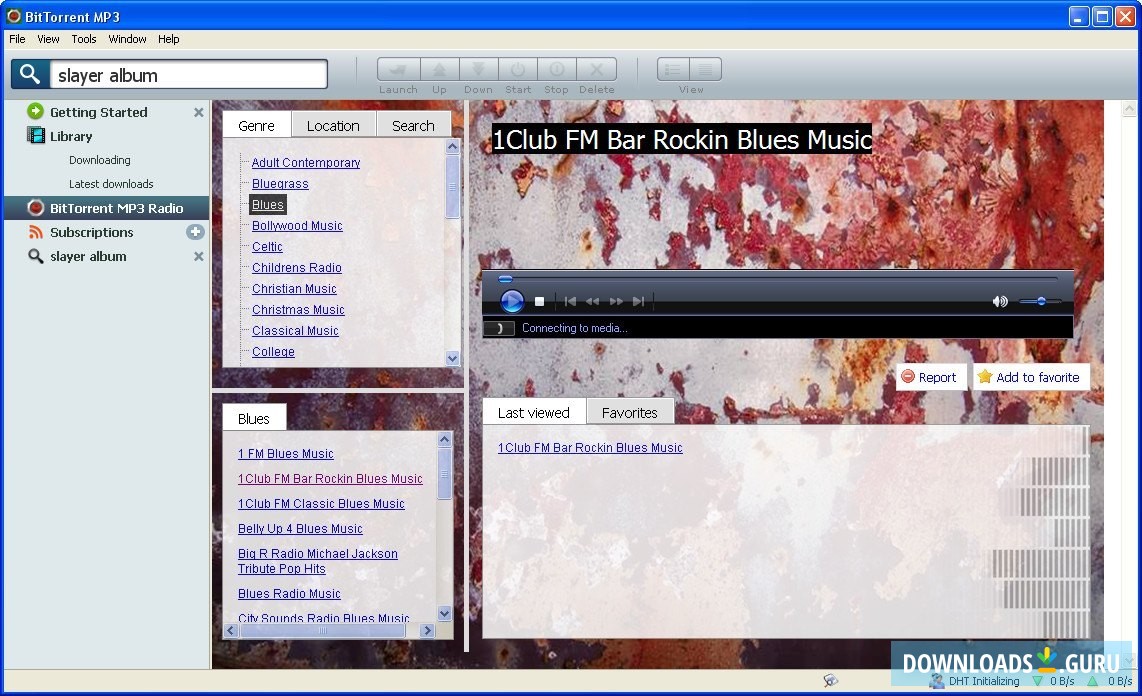The width and height of the screenshot is (1142, 696).
Task: Click the media player stop button
Action: 540,301
